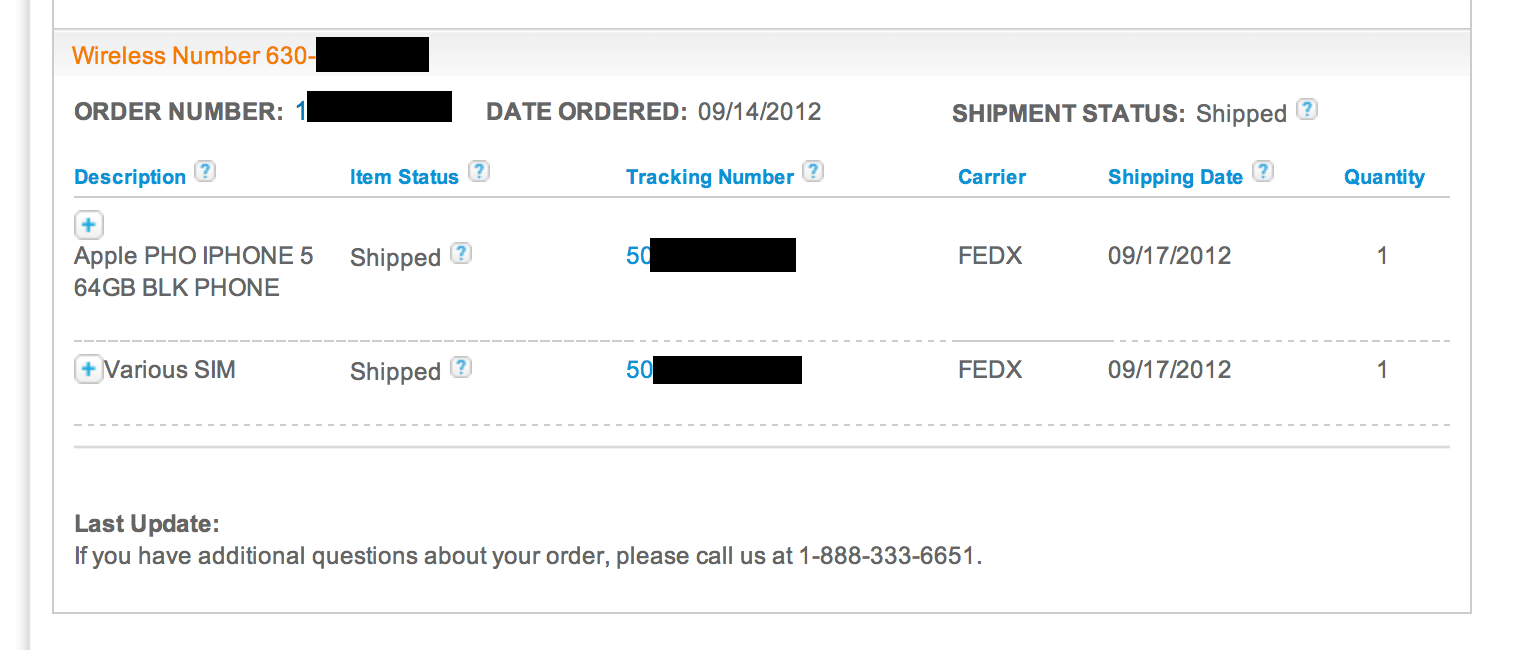Expand the Various SIM item details
This screenshot has width=1514, height=650.
(x=89, y=370)
